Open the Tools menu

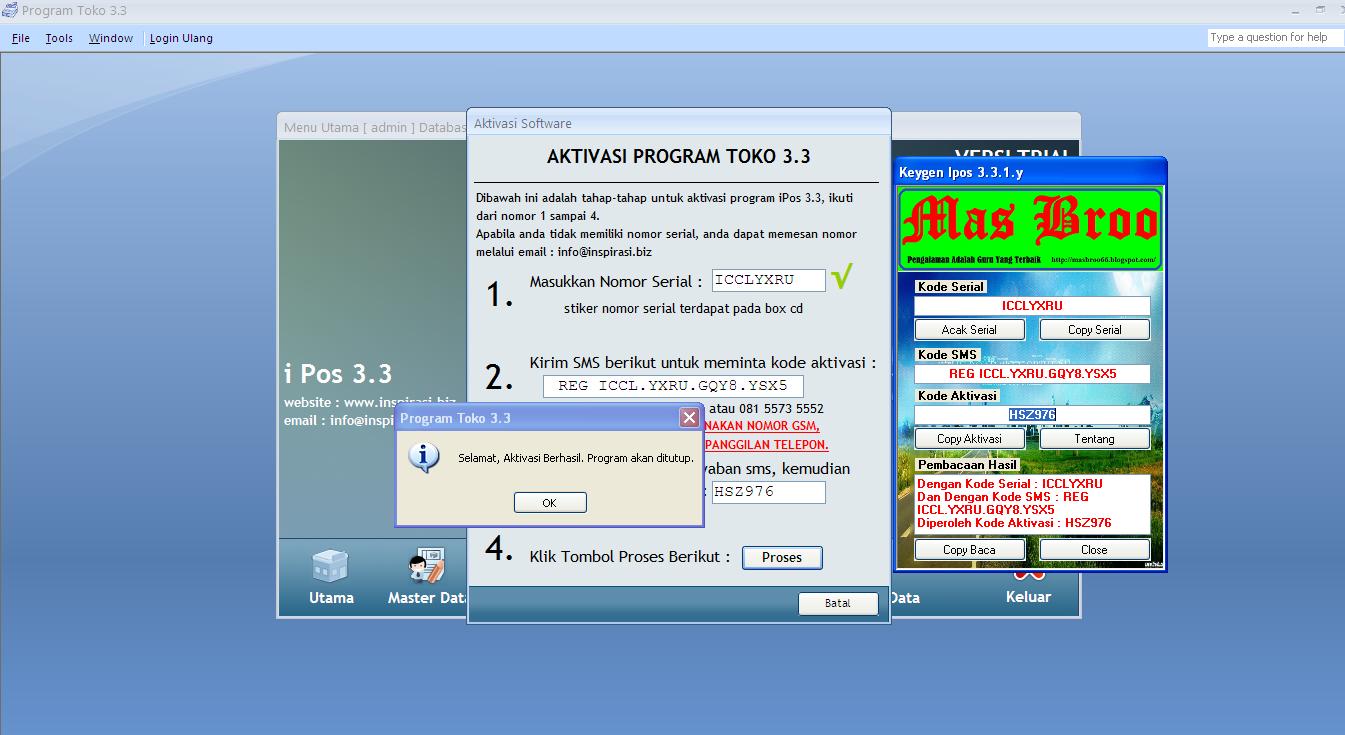59,38
